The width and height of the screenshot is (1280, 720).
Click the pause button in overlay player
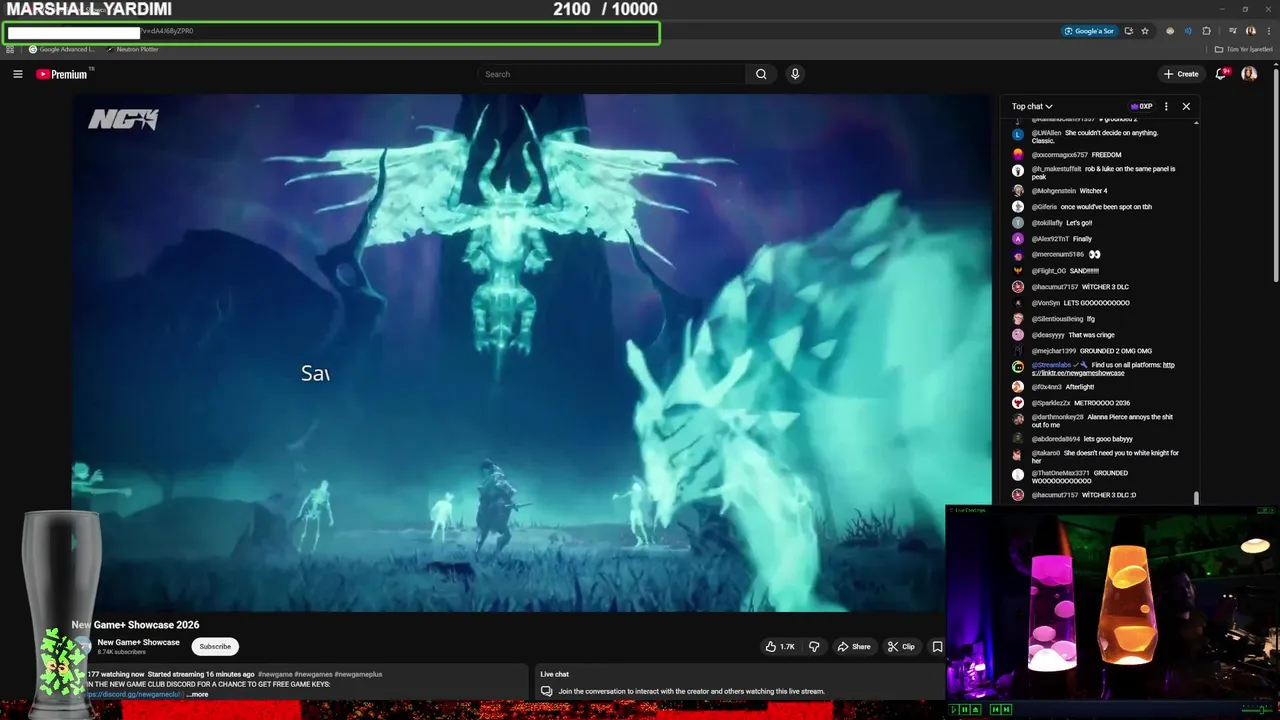pyautogui.click(x=965, y=710)
